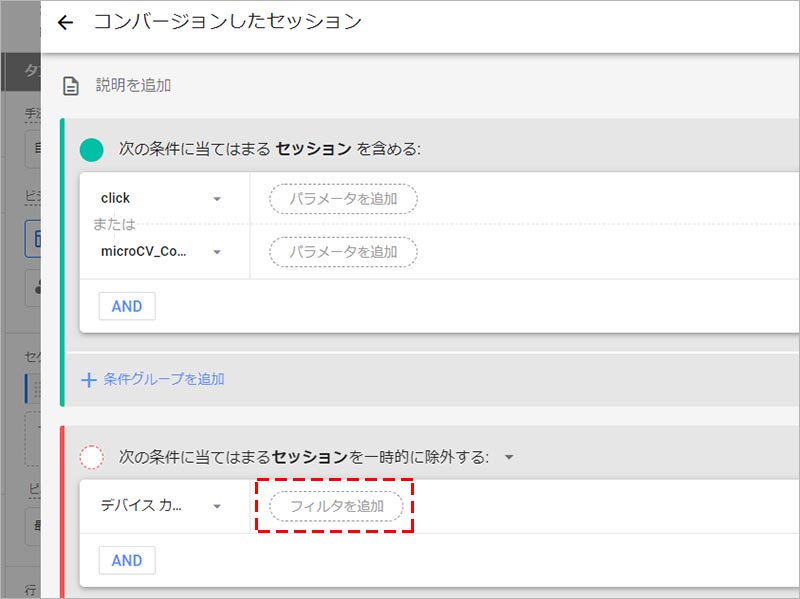Click the plus icon before 条件グループを追加
Image resolution: width=800 pixels, height=599 pixels.
(89, 379)
